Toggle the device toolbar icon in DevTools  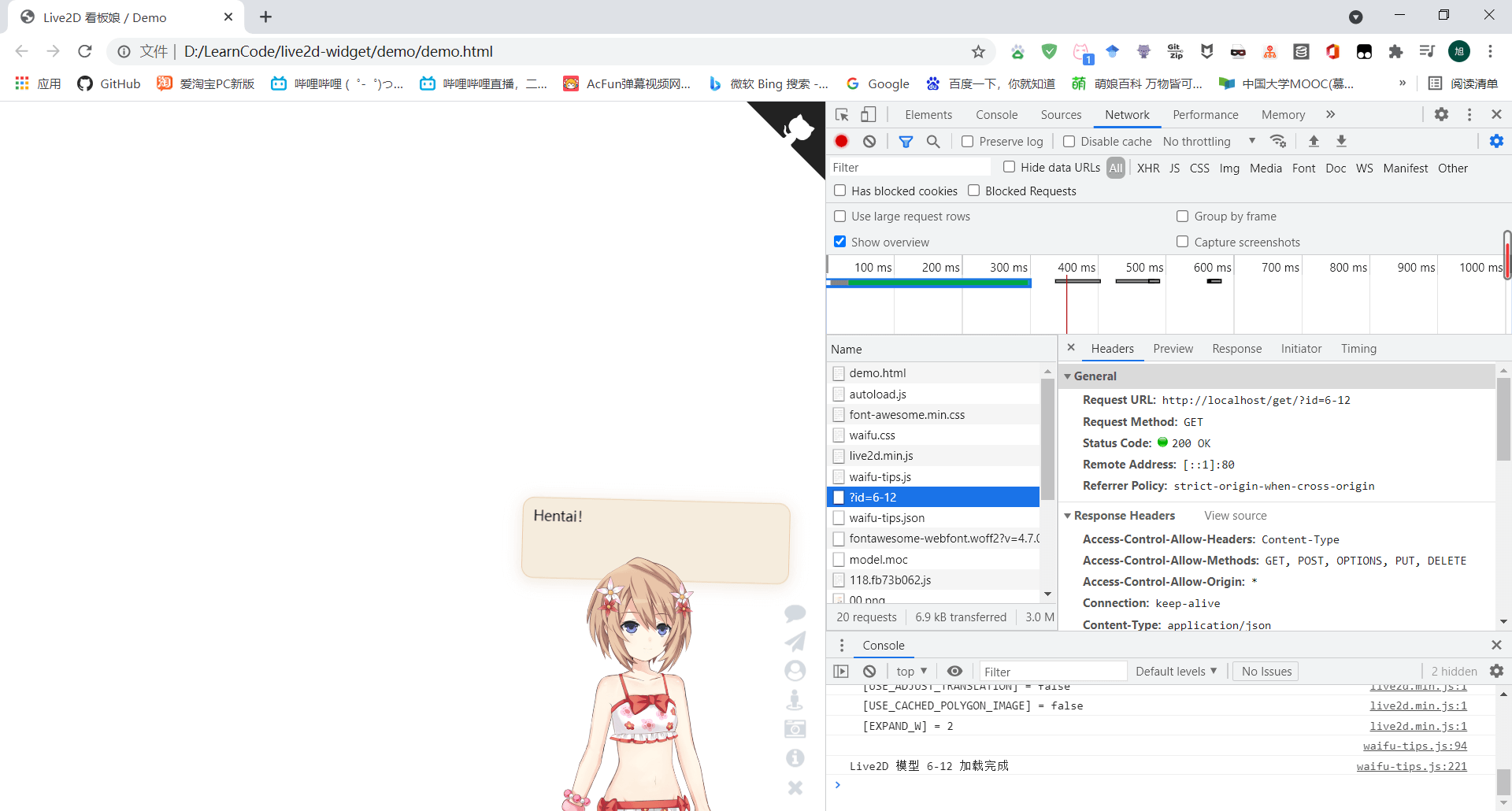867,114
